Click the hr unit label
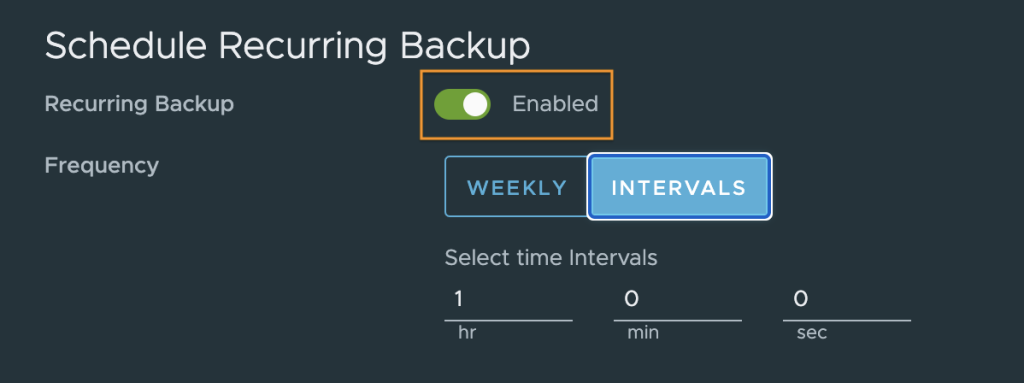This screenshot has height=383, width=1024. [467, 333]
